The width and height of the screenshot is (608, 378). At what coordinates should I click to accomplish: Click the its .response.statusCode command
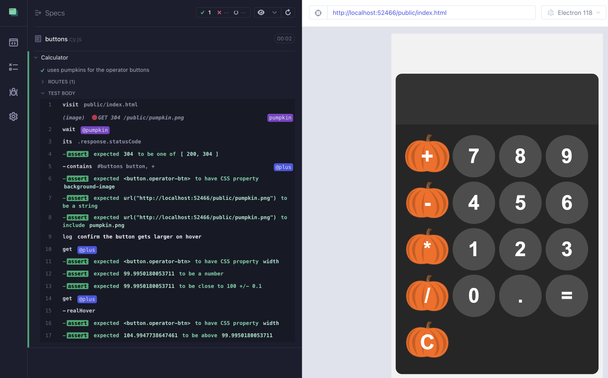[167, 142]
